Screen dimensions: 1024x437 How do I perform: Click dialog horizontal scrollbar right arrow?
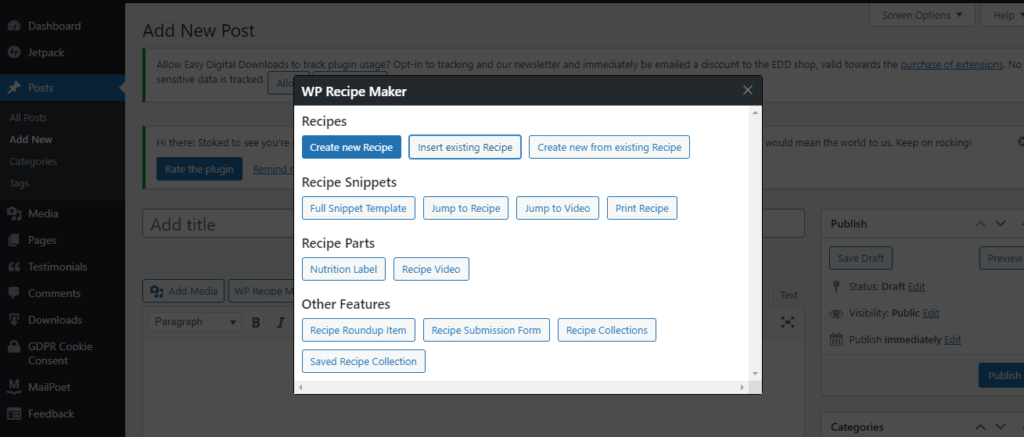[x=743, y=387]
